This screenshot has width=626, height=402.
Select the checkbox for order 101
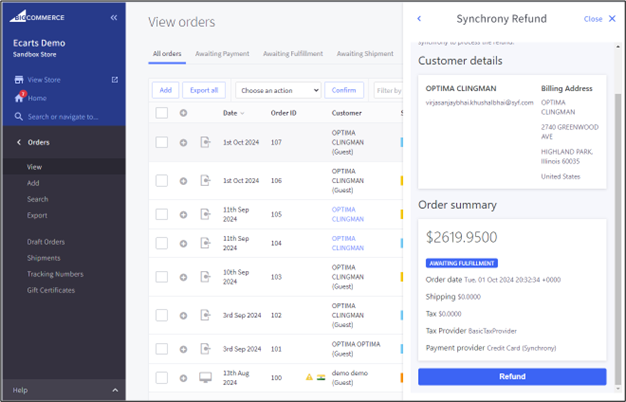point(162,349)
